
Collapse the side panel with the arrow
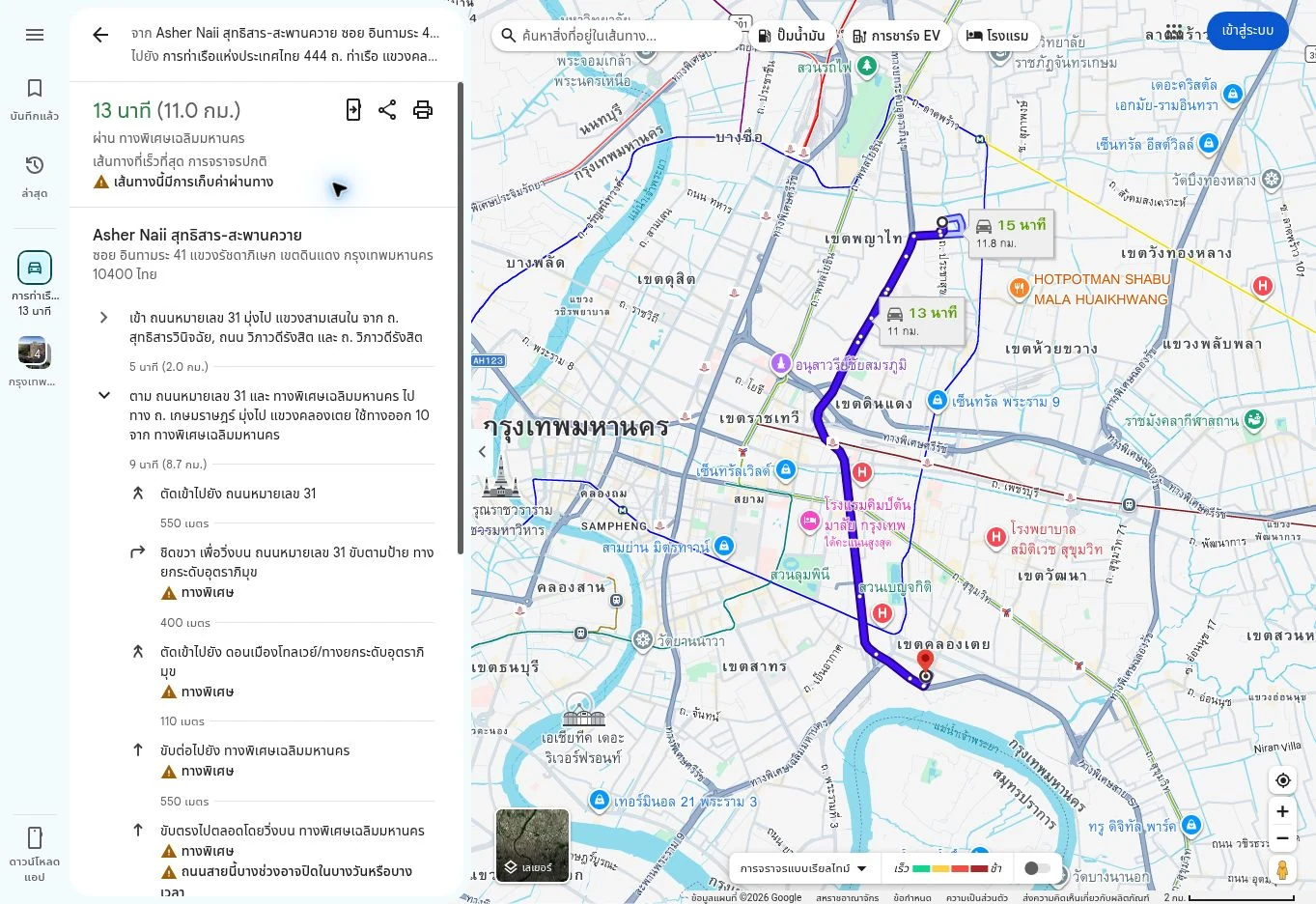tap(483, 451)
